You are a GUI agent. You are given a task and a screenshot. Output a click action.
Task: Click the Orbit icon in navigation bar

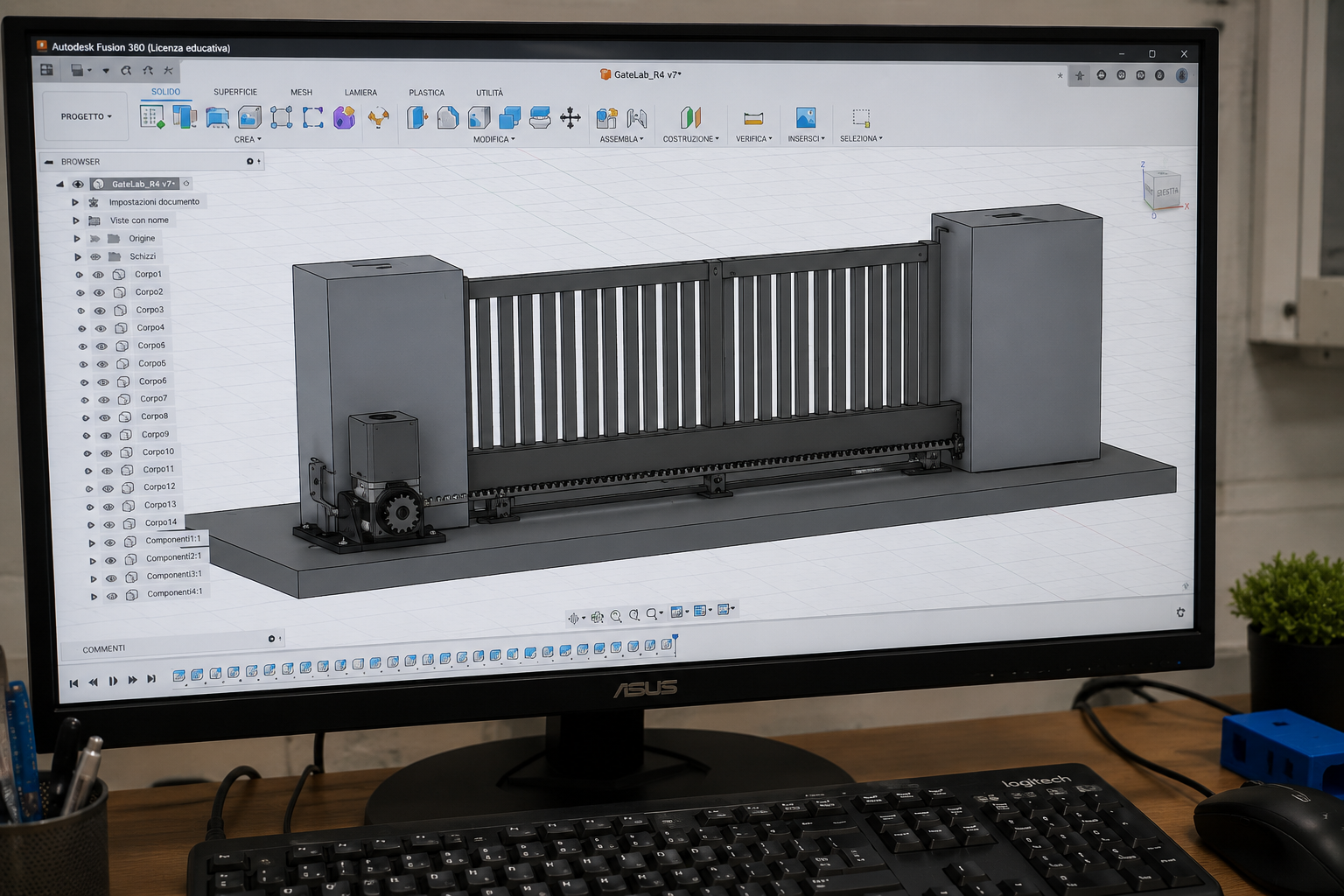(x=573, y=618)
